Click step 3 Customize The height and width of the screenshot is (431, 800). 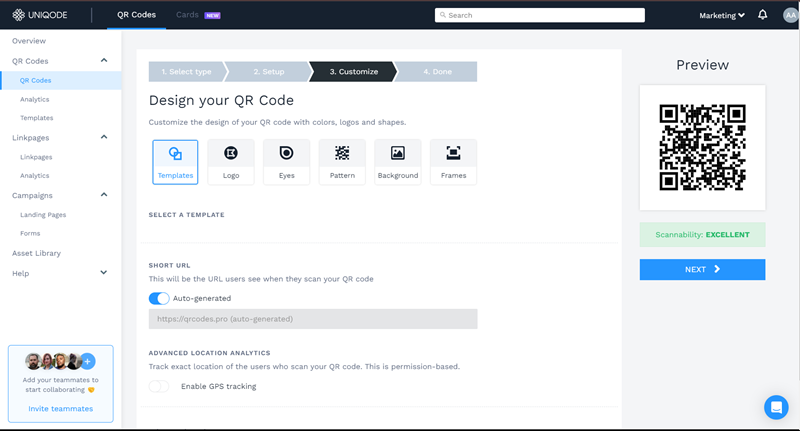(354, 71)
